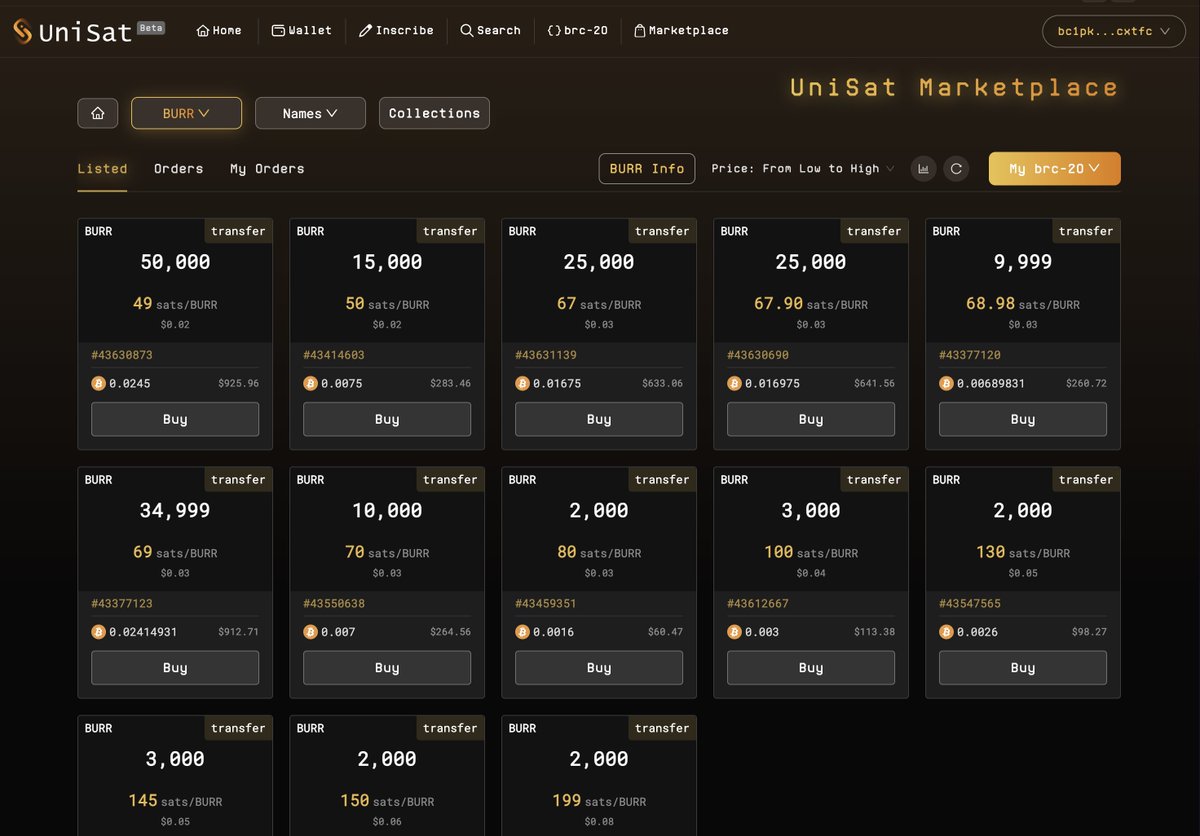
Task: Click Bitcoin icon next to 0.01675
Action: coord(522,383)
